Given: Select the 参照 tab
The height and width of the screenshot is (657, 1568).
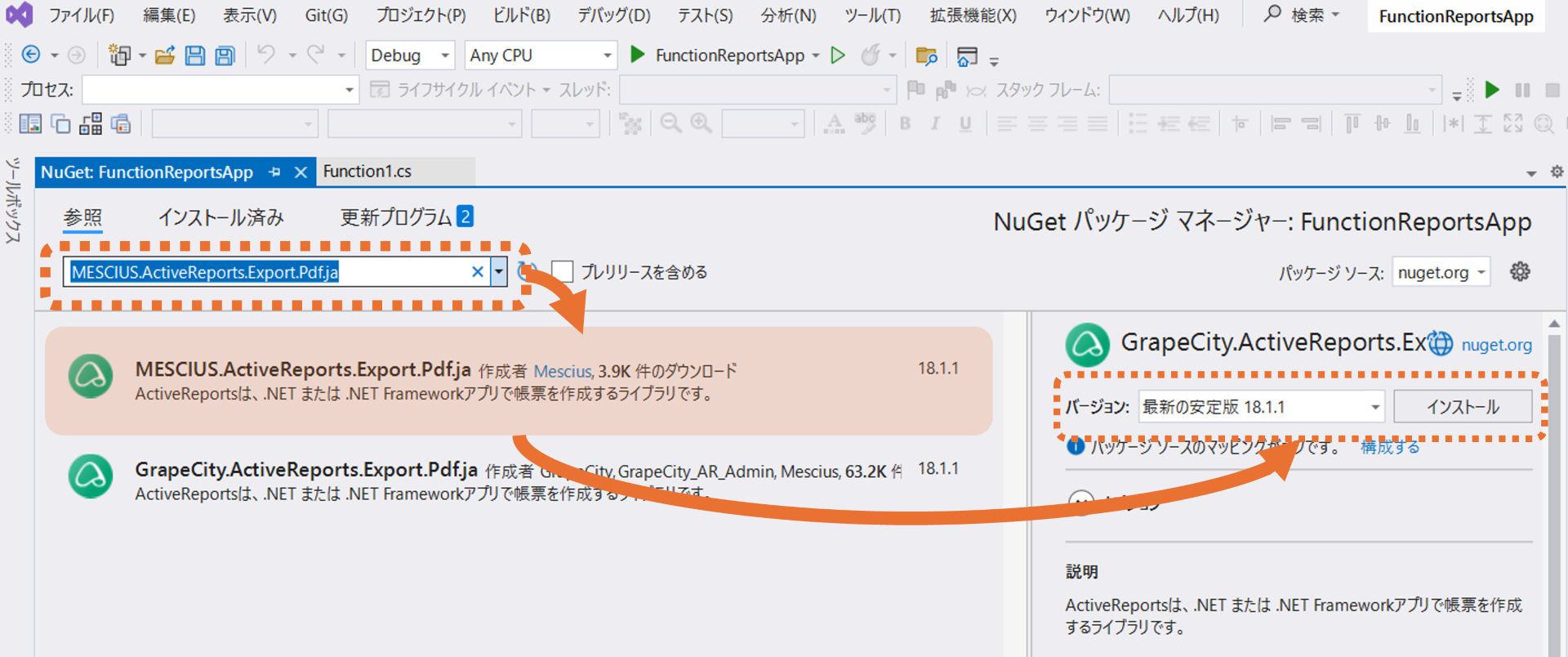Looking at the screenshot, I should 82,217.
